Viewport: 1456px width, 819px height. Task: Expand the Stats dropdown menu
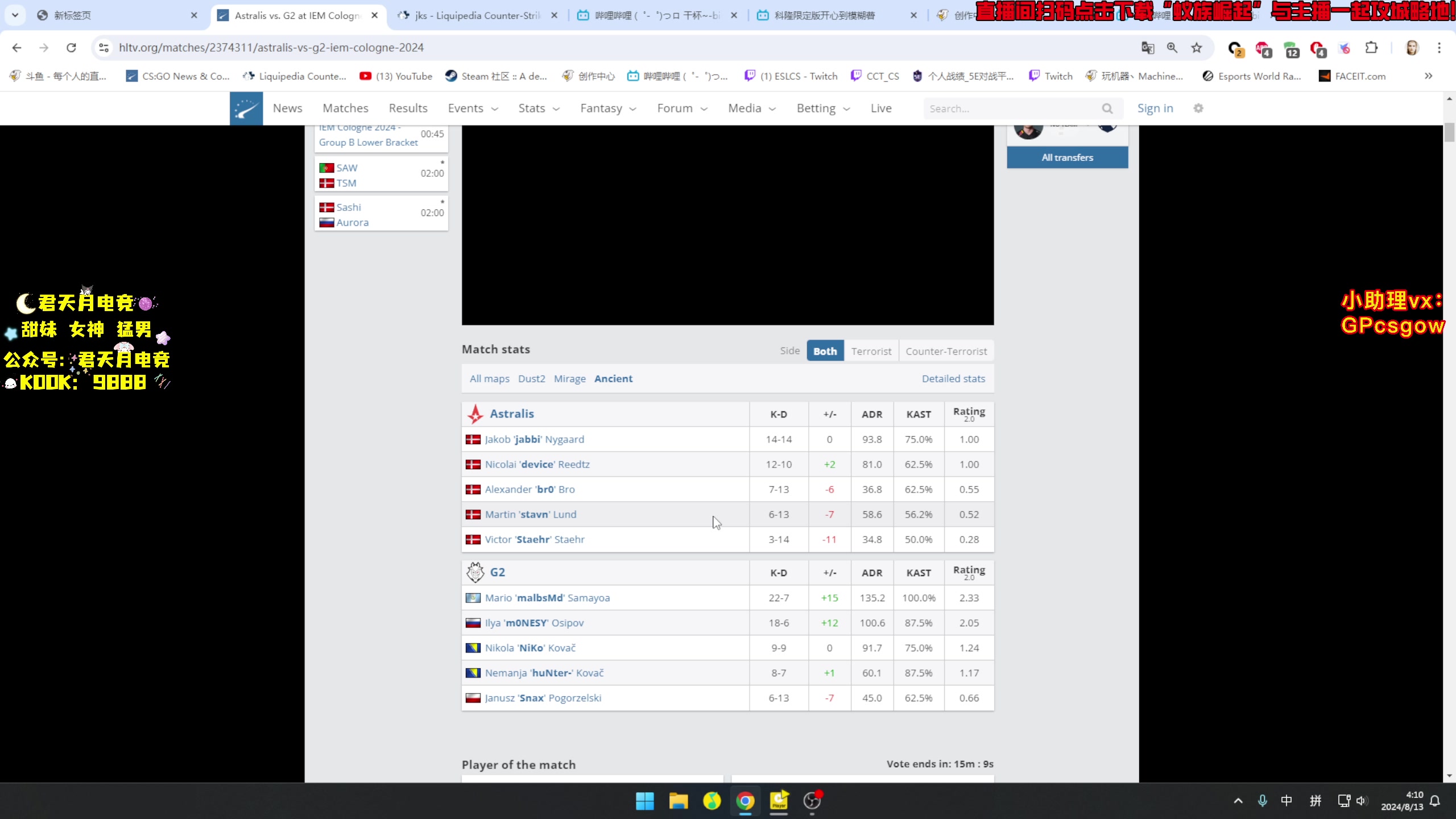pyautogui.click(x=539, y=108)
